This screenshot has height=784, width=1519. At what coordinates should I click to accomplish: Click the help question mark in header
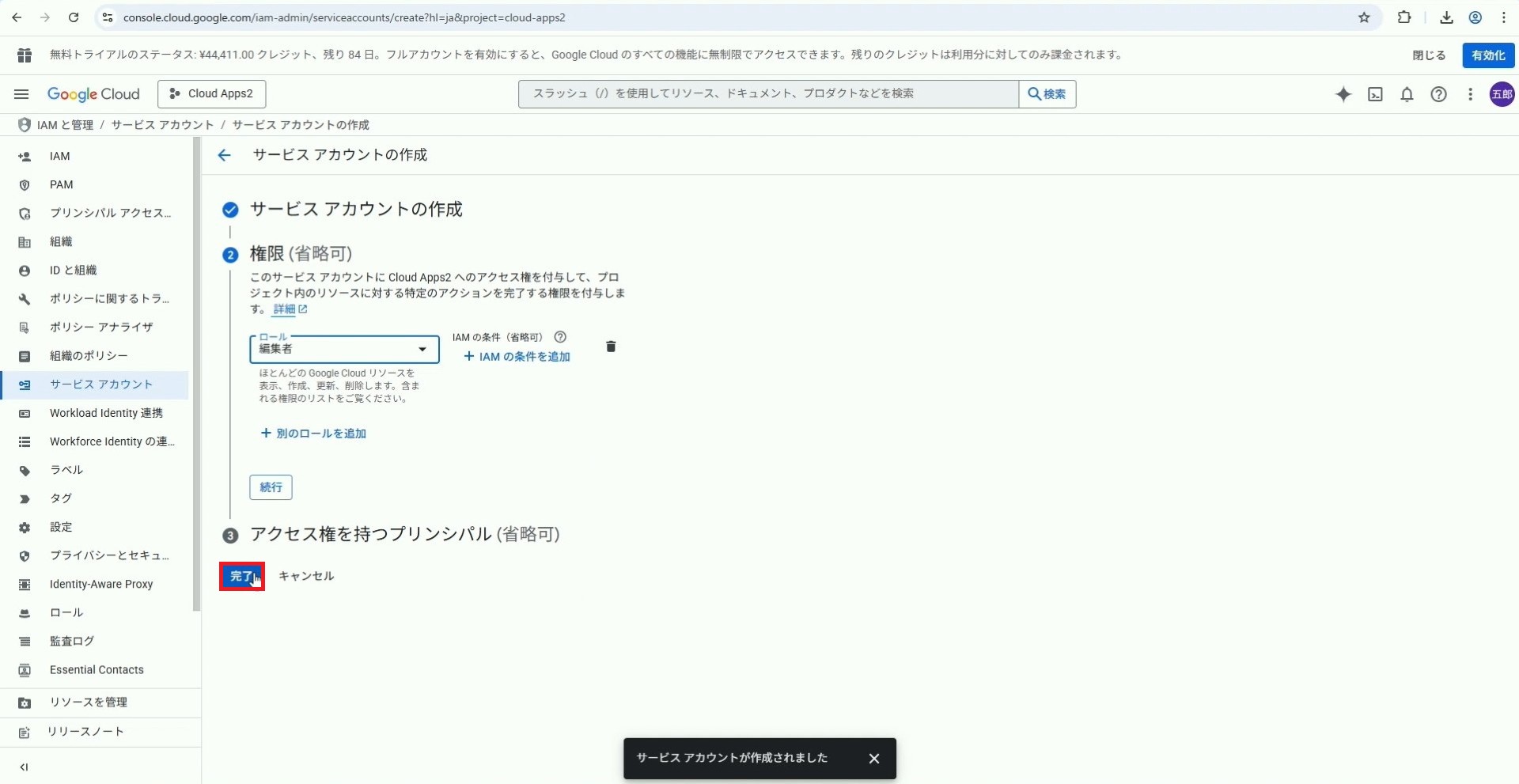pyautogui.click(x=1438, y=94)
